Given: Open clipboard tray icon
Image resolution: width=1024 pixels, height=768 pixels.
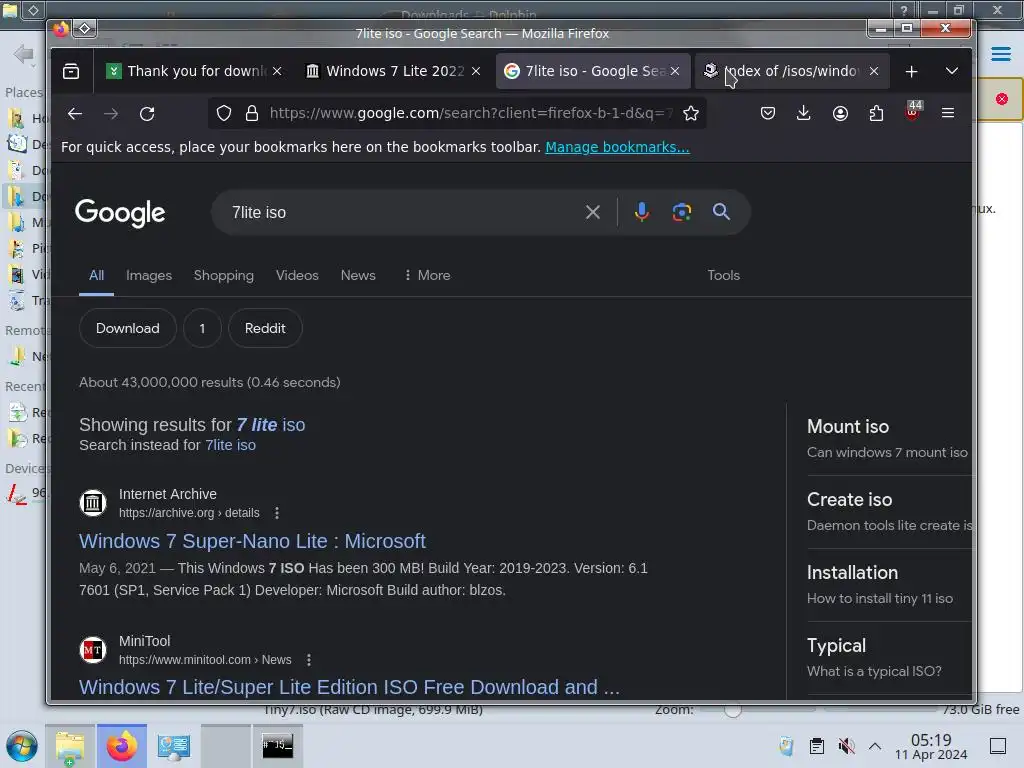Looking at the screenshot, I should [816, 746].
